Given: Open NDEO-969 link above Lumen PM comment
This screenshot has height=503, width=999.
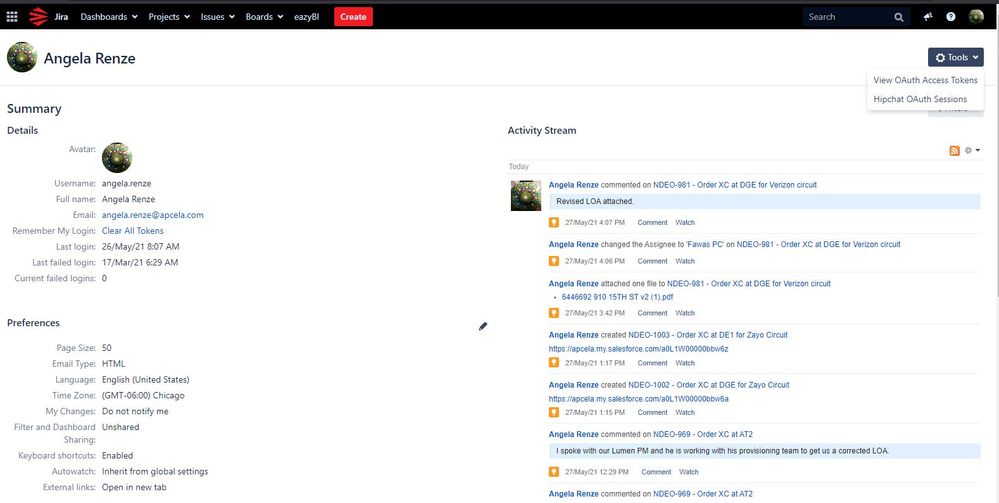Looking at the screenshot, I should (703, 434).
